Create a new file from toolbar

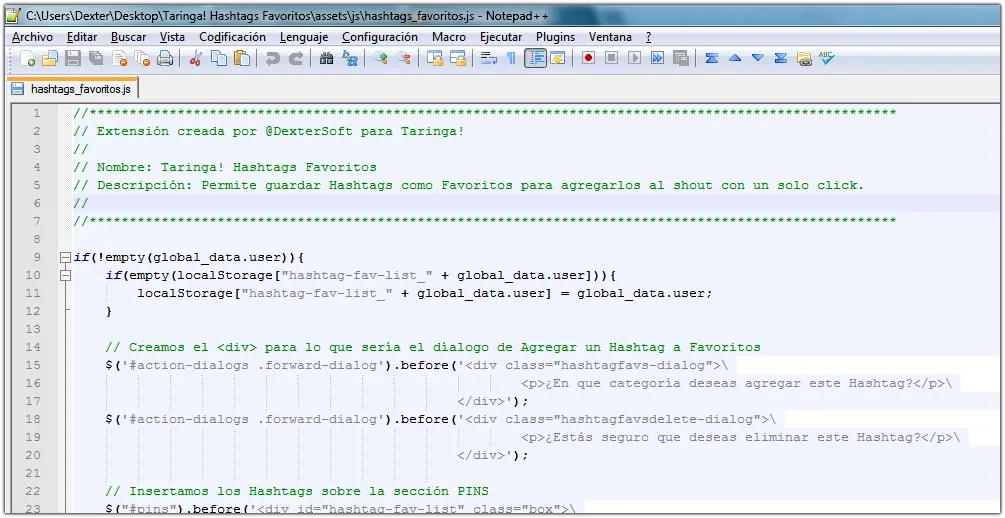[27, 59]
